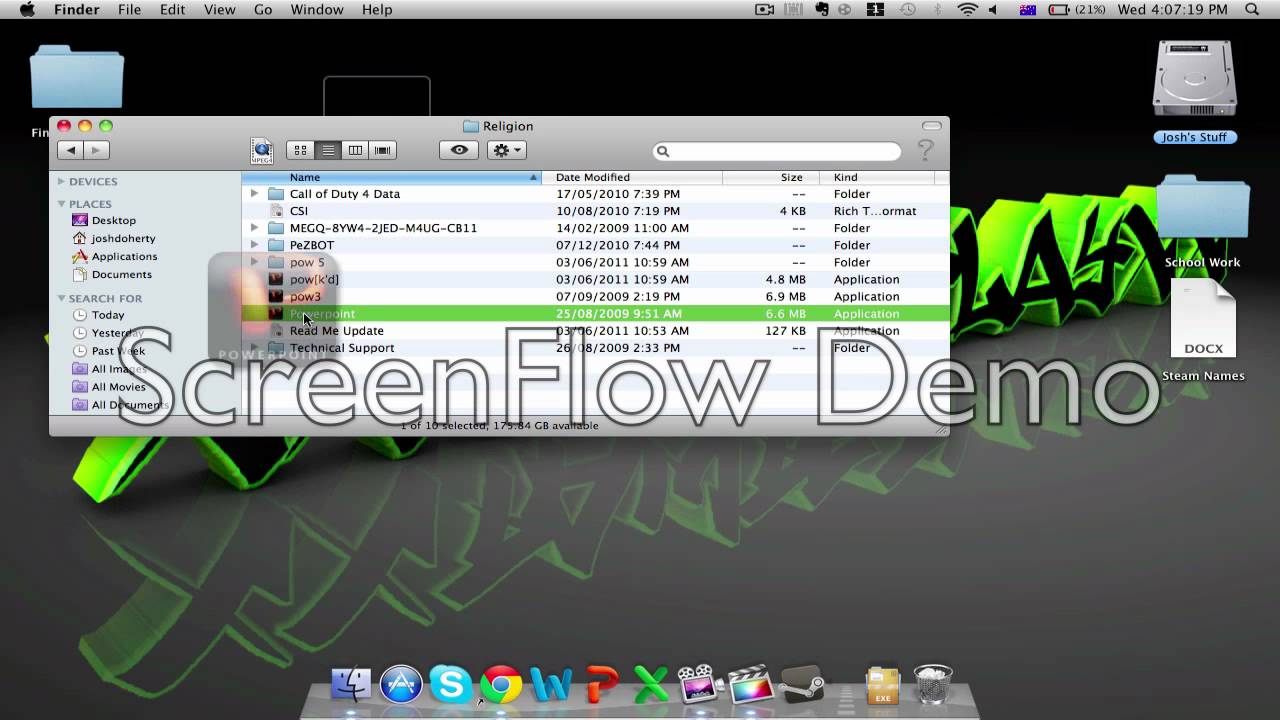
Task: Toggle Finder toolbar with the pill button
Action: [931, 126]
